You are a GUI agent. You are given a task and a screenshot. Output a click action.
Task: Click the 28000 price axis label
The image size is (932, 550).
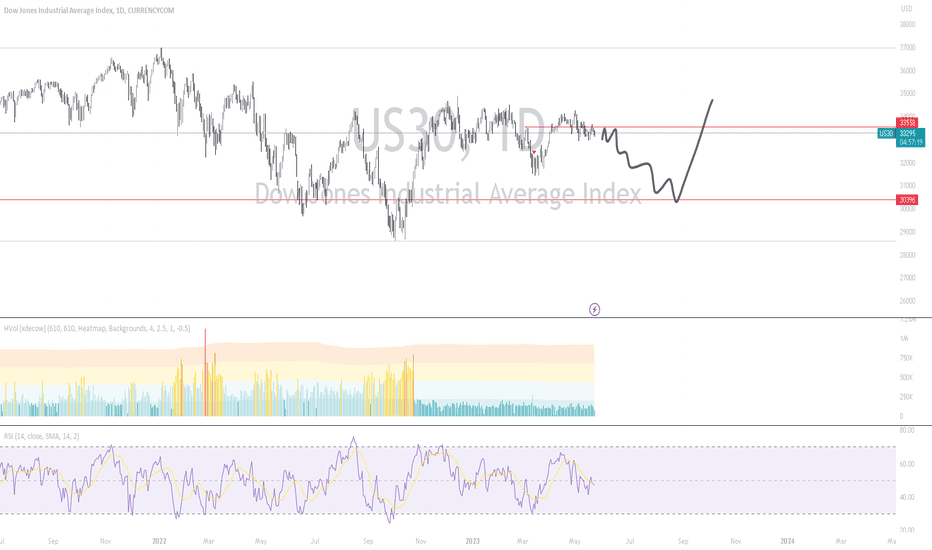click(x=908, y=255)
